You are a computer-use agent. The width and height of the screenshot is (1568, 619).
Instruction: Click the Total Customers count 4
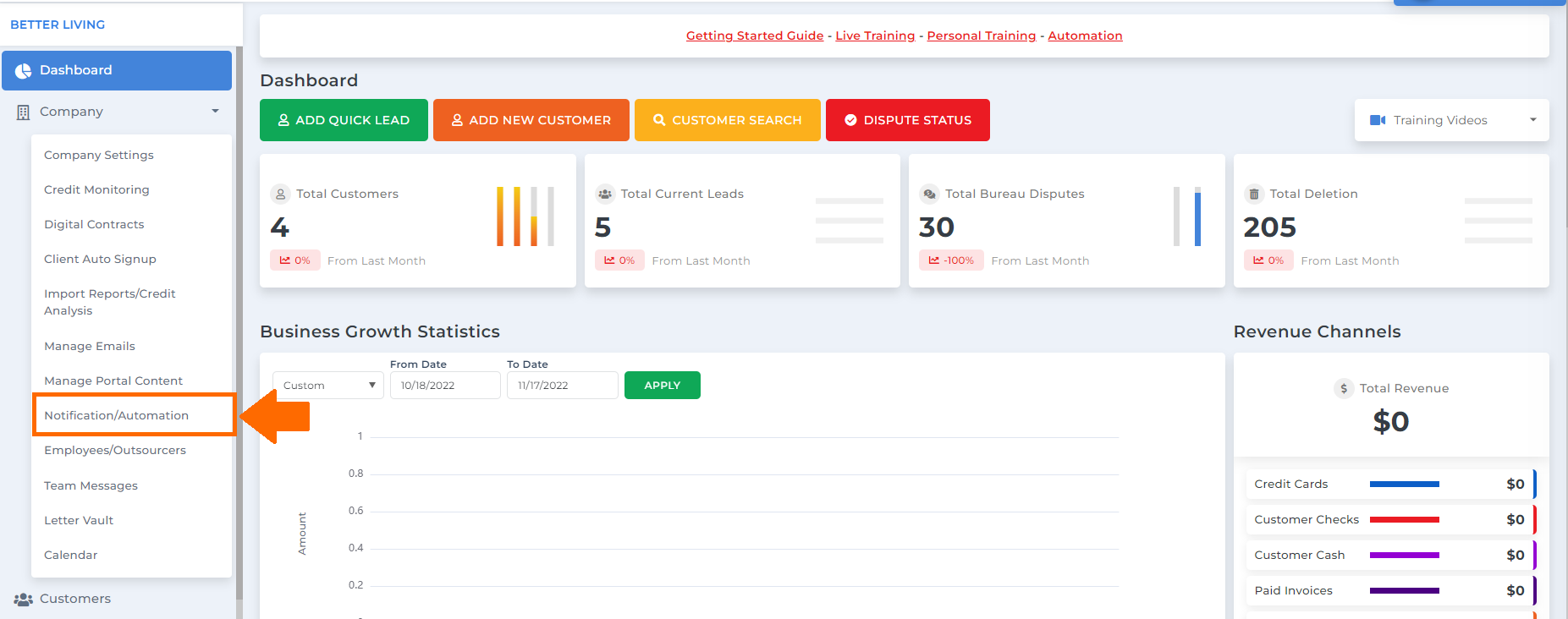[x=279, y=227]
